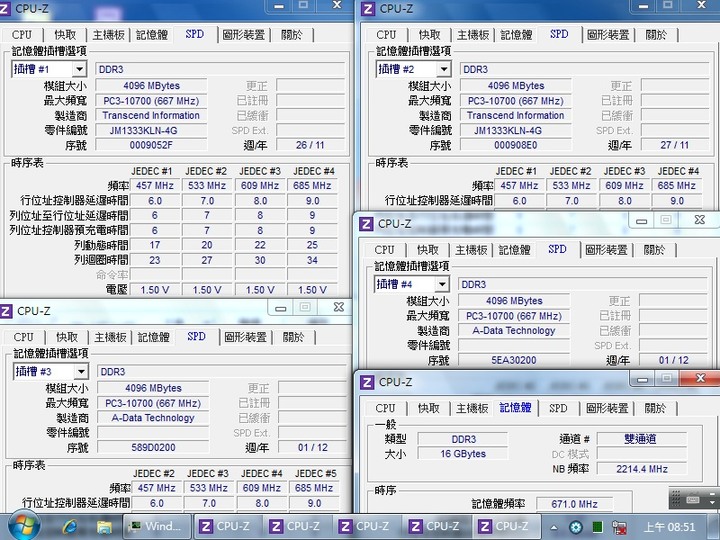Click the CPU-Z logo icon in the slot #2 window title bar

(x=368, y=9)
